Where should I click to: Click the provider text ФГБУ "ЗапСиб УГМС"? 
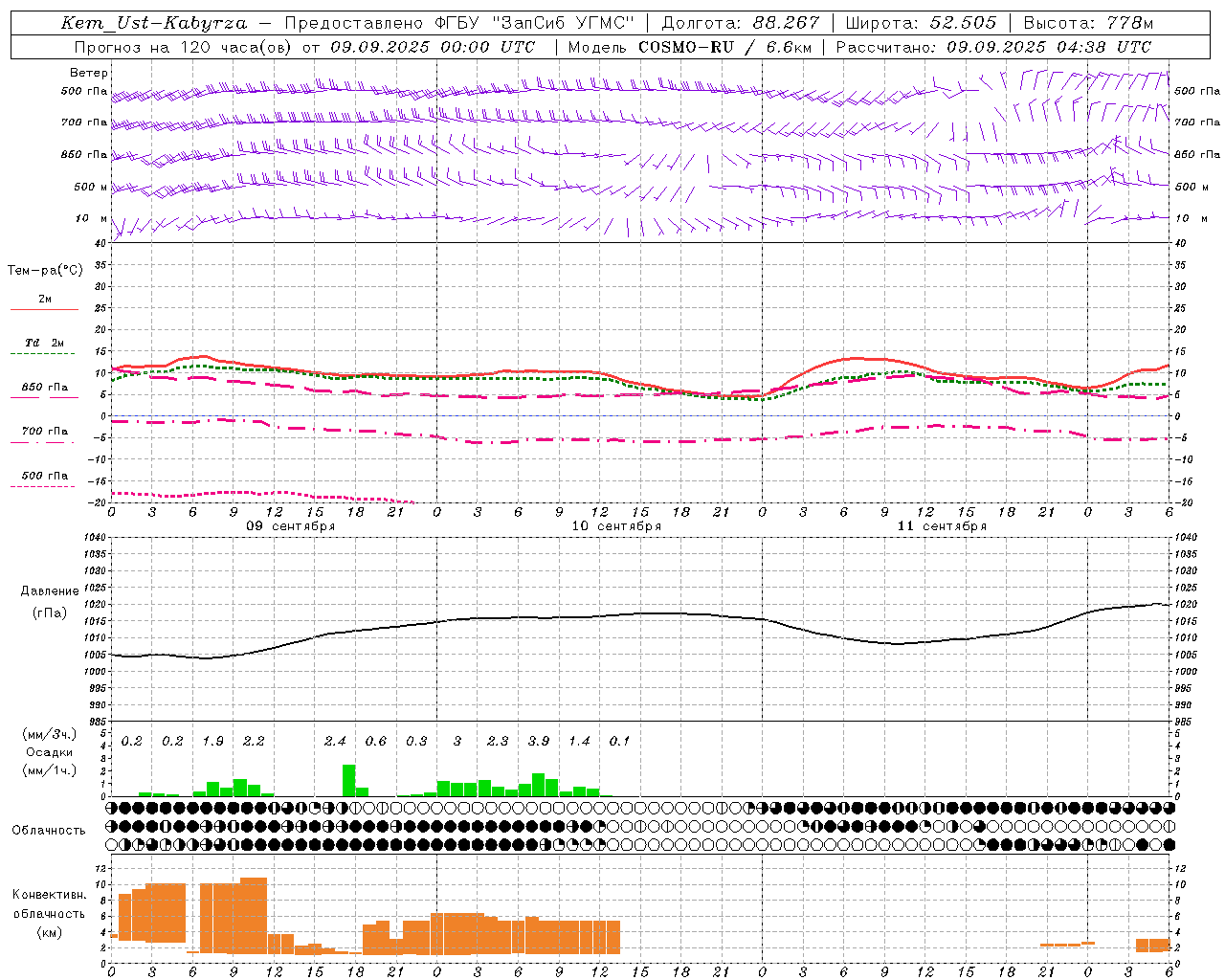pos(535,23)
